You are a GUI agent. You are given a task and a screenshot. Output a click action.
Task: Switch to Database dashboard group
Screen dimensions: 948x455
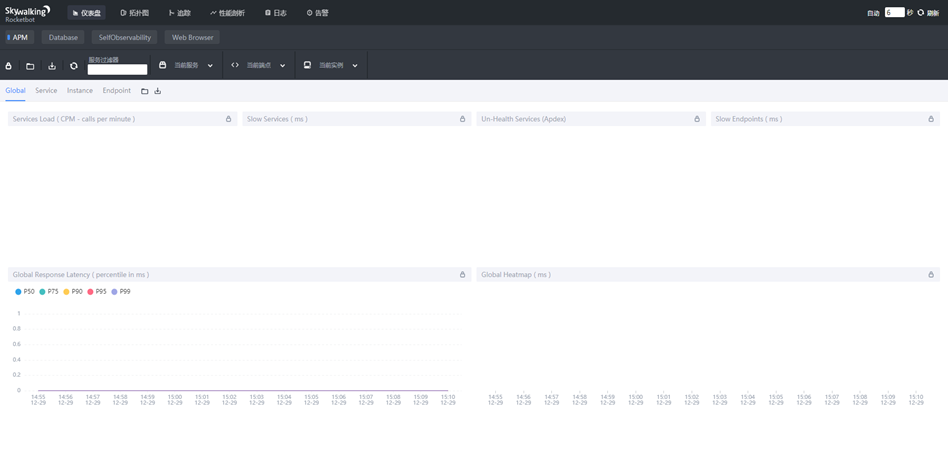63,37
